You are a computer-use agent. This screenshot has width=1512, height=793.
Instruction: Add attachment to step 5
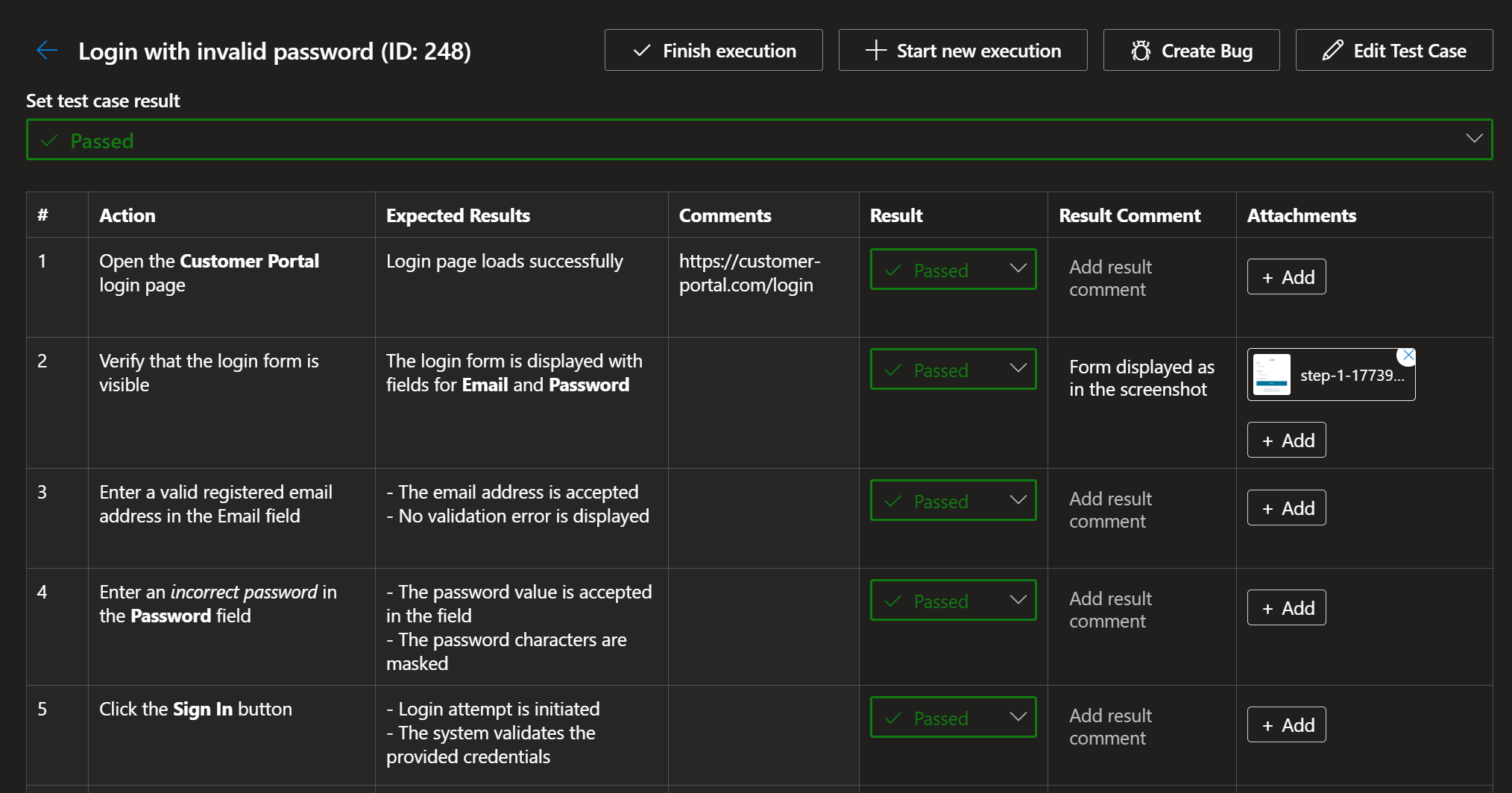coord(1286,725)
